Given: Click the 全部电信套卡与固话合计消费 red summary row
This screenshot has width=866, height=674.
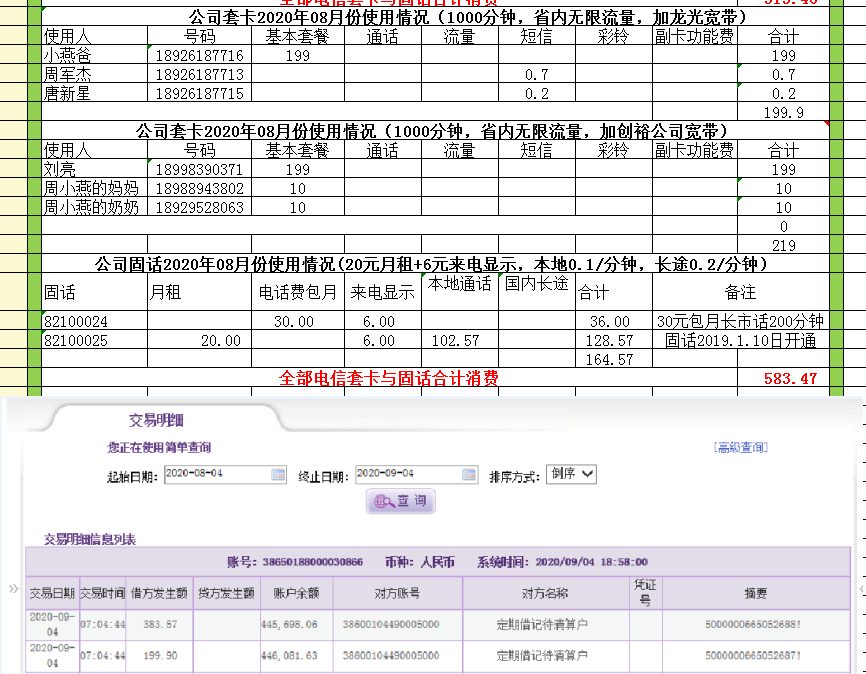Looking at the screenshot, I should [x=388, y=378].
